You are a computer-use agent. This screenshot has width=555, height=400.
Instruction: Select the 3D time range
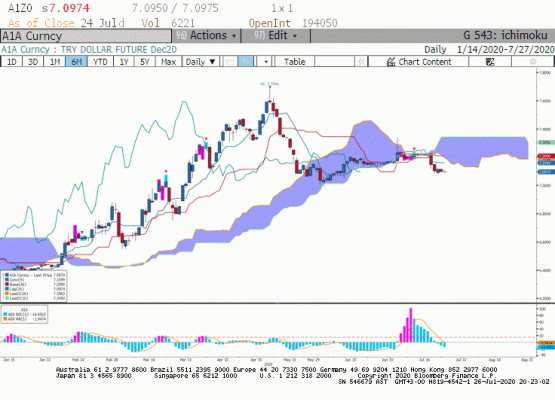(x=33, y=62)
